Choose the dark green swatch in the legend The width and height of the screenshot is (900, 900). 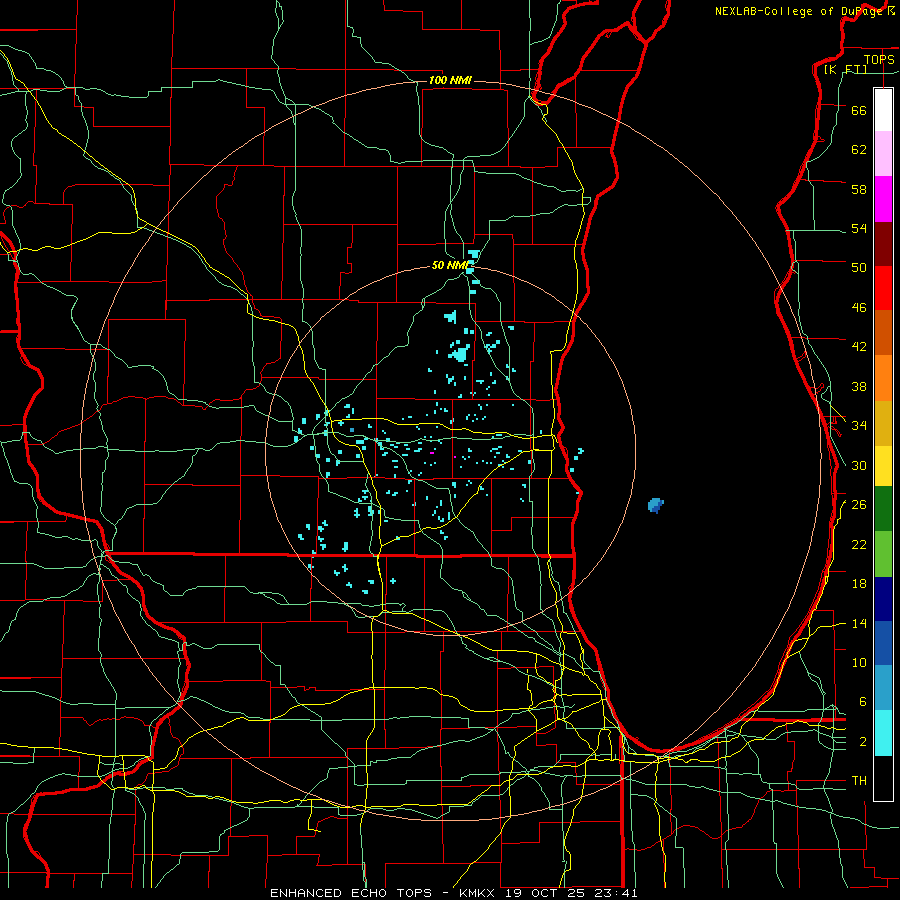pyautogui.click(x=883, y=509)
